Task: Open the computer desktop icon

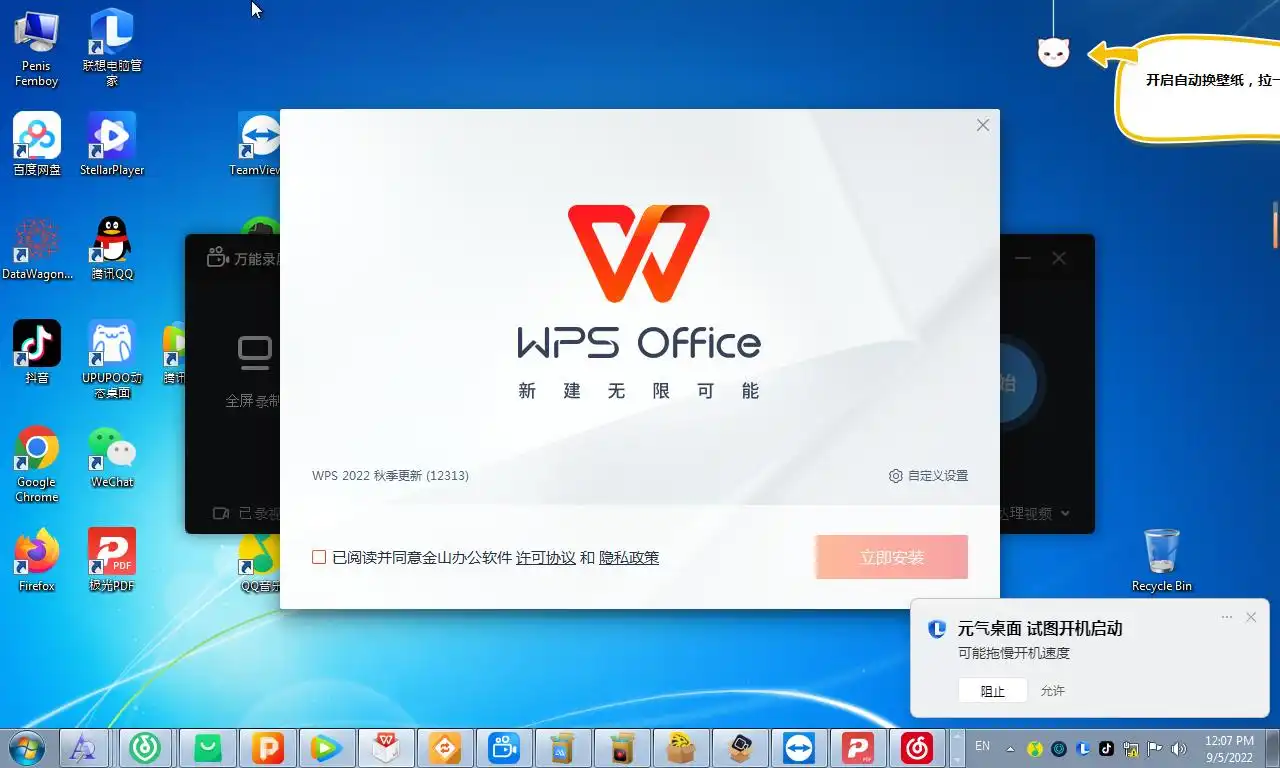Action: [37, 47]
